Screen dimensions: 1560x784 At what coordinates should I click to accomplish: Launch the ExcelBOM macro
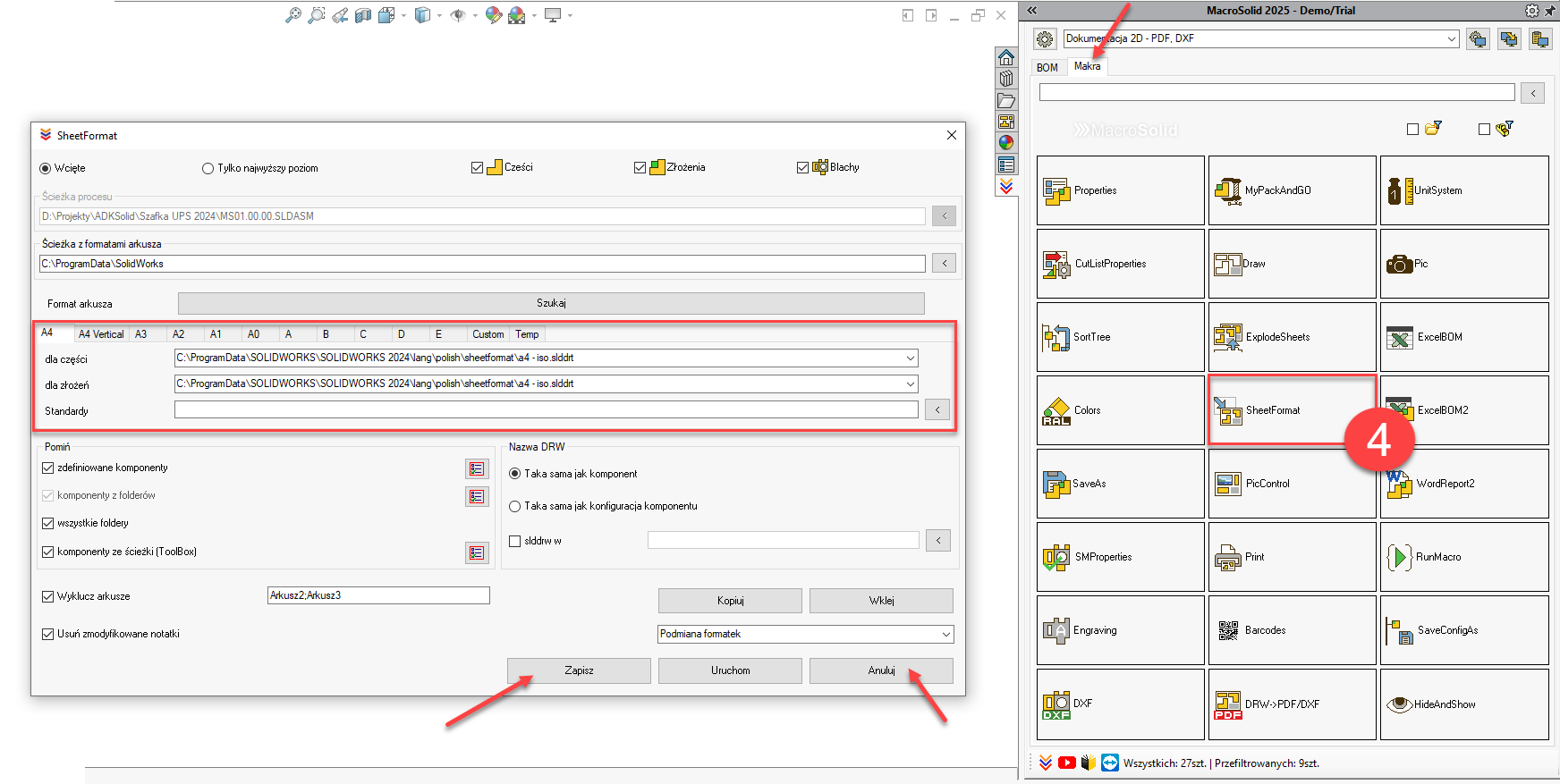(x=1463, y=337)
